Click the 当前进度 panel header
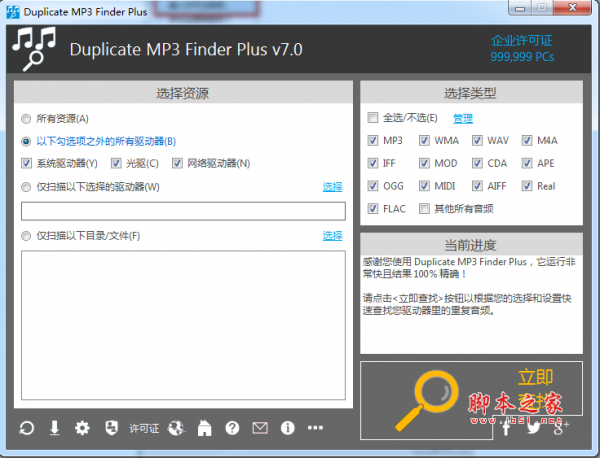Screen dimensions: 600x458 click(x=471, y=245)
